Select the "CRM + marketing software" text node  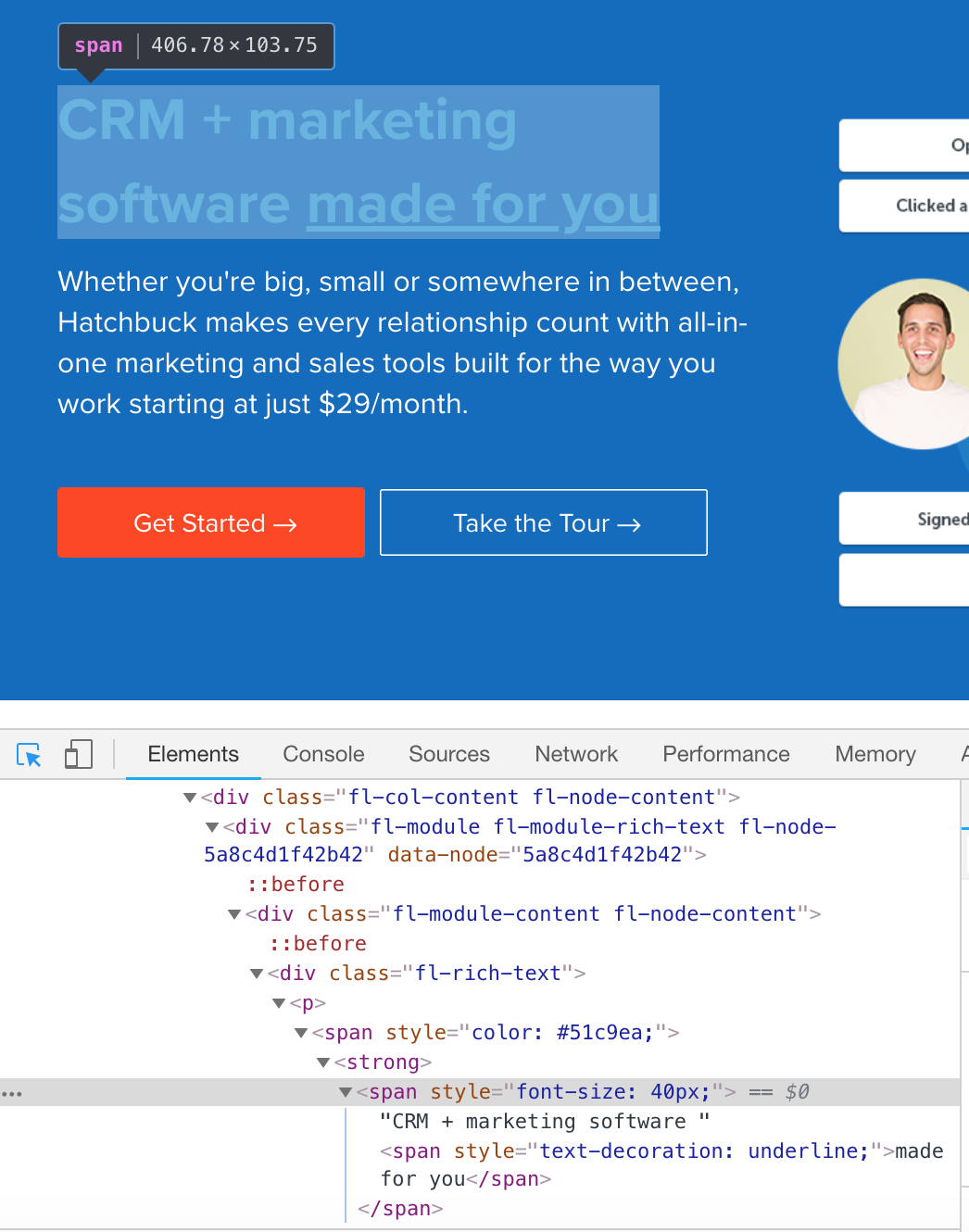tap(545, 1122)
